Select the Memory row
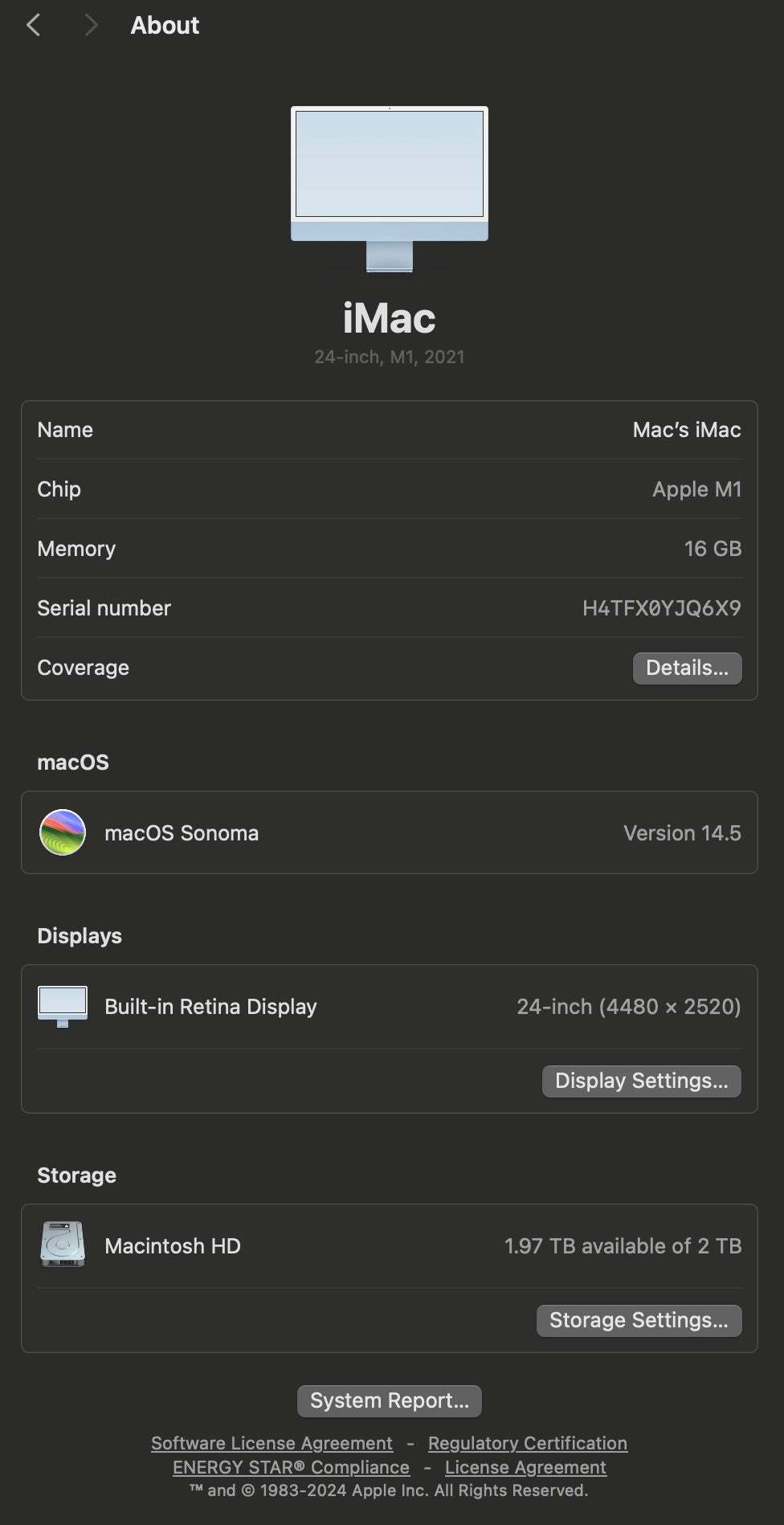Image resolution: width=784 pixels, height=1525 pixels. 389,549
